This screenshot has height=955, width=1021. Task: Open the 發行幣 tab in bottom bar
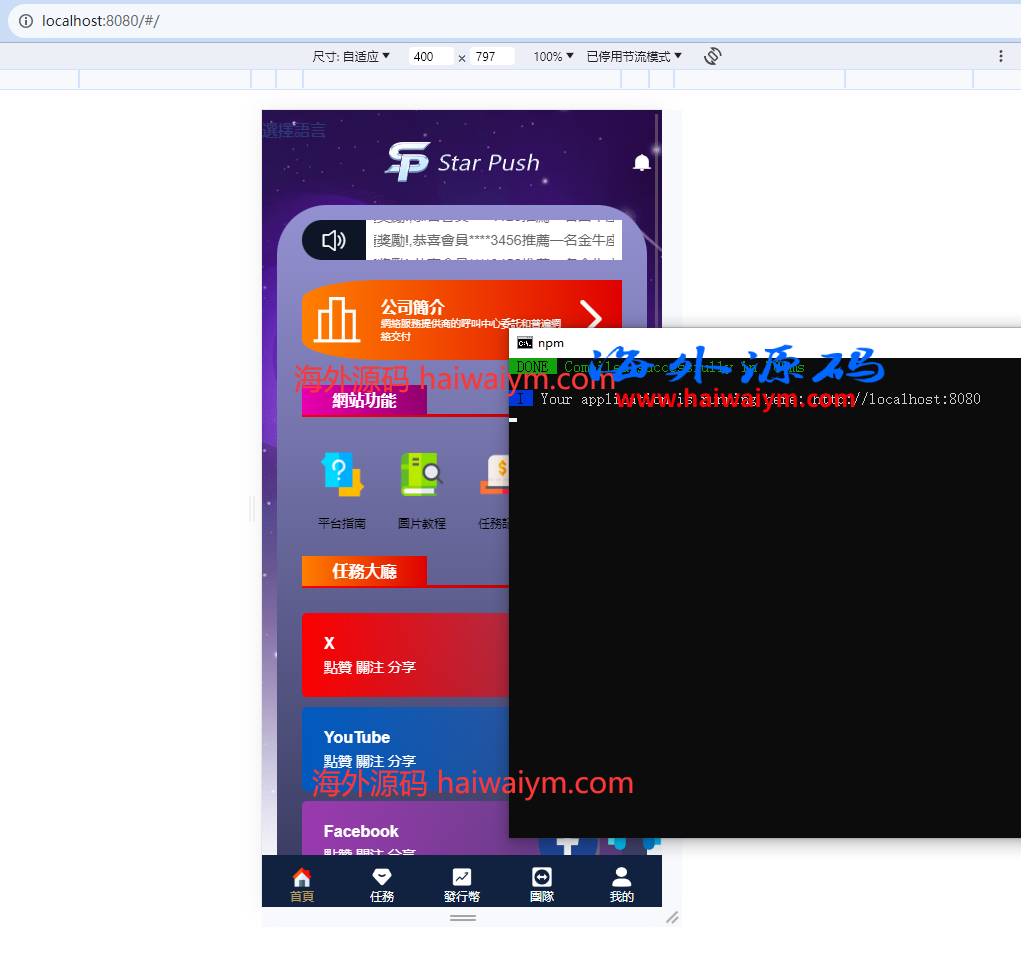click(461, 884)
